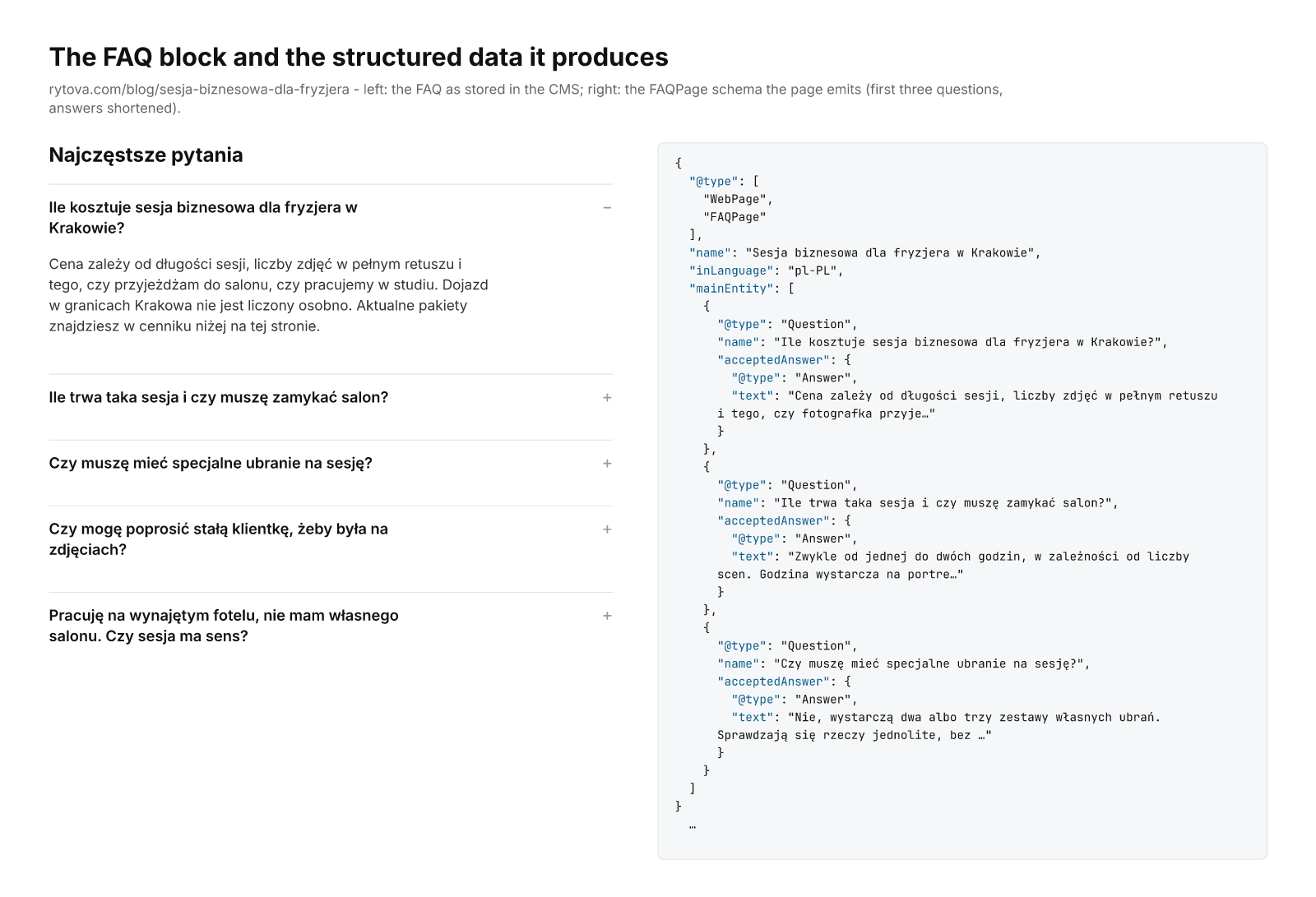Click the JSON text line starting 'Cena zależy od długości sesji, liczby zdjęć'
The width and height of the screenshot is (1316, 897).
coord(967,405)
